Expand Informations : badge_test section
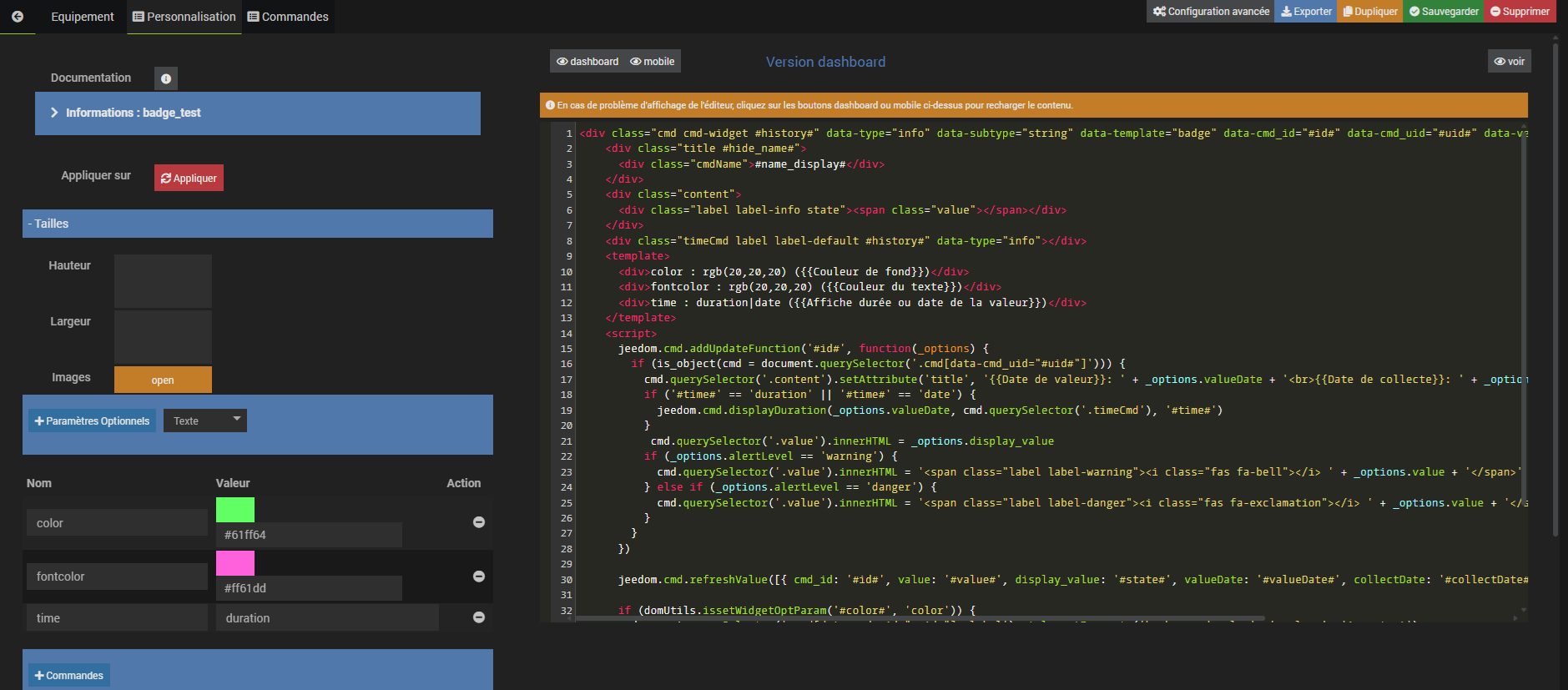This screenshot has width=1568, height=690. [x=258, y=113]
